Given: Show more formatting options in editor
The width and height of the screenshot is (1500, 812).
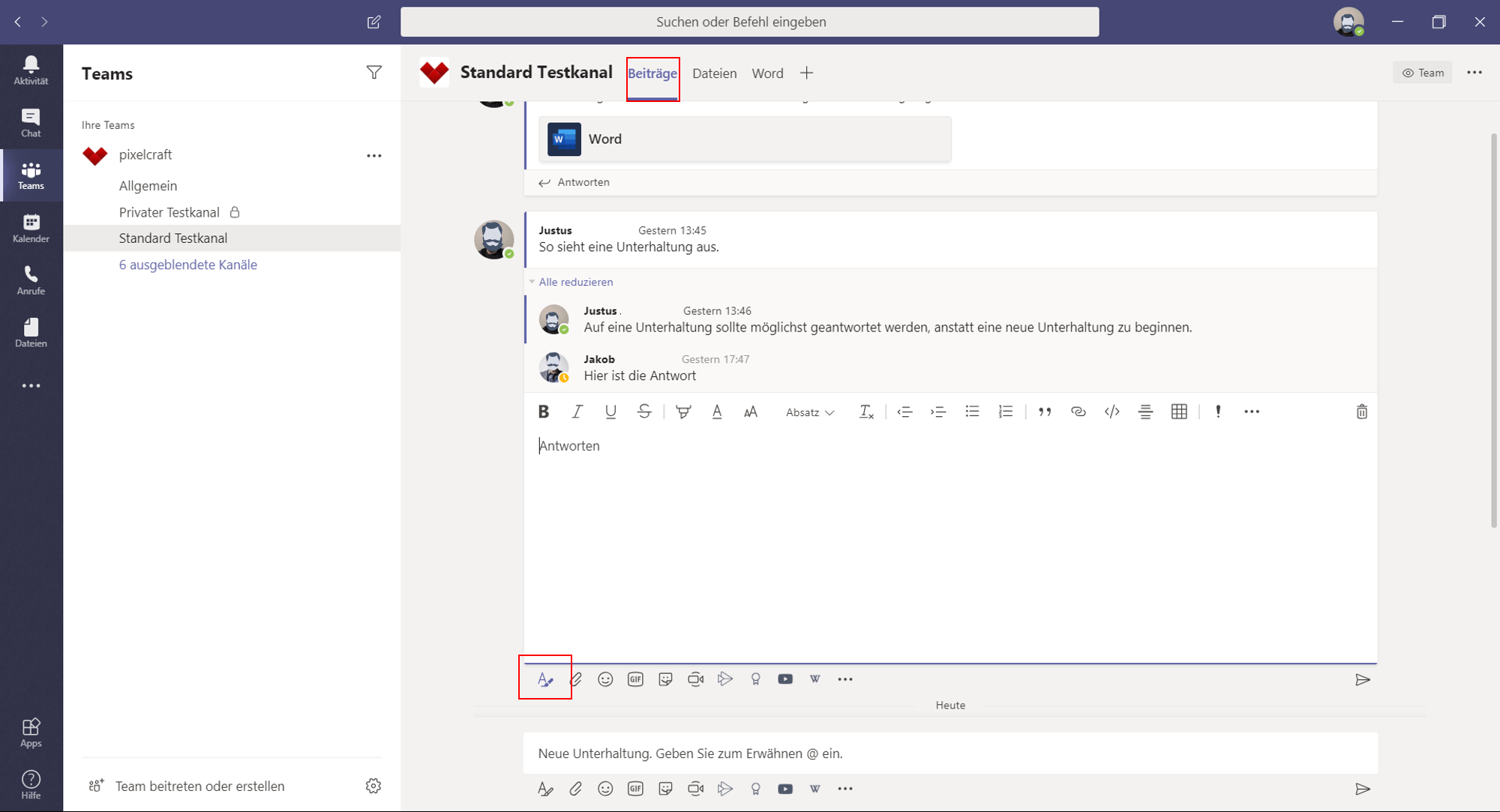Looking at the screenshot, I should (x=1252, y=412).
